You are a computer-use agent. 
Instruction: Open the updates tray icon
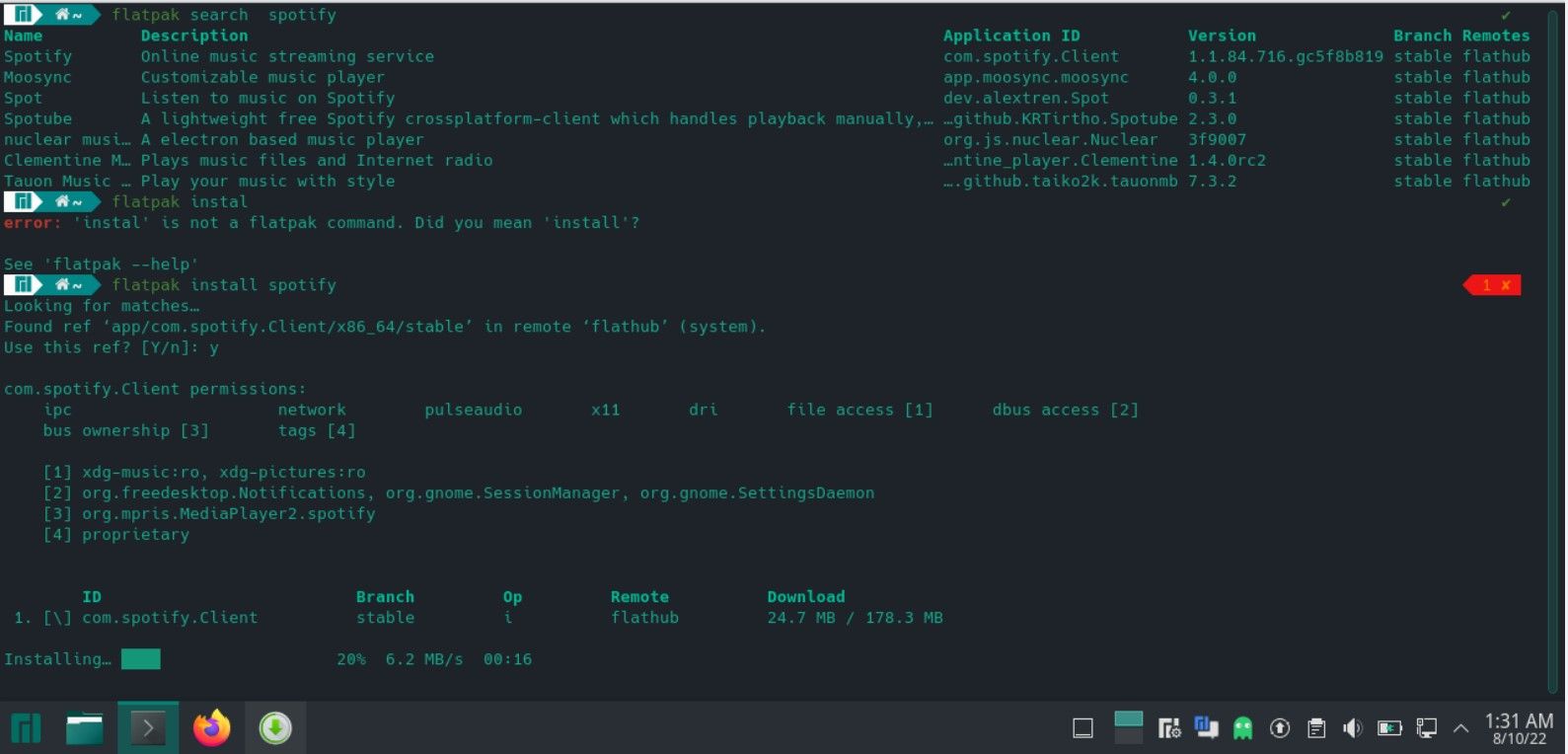[x=1280, y=728]
